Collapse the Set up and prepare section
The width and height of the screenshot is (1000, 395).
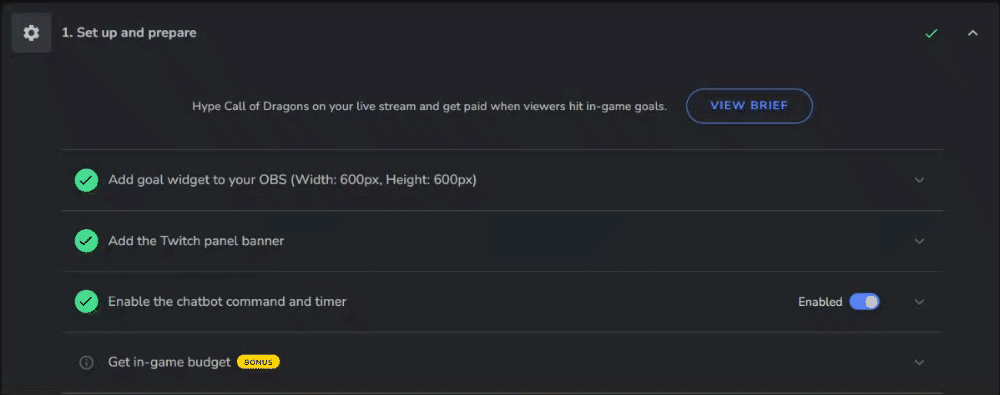point(973,33)
